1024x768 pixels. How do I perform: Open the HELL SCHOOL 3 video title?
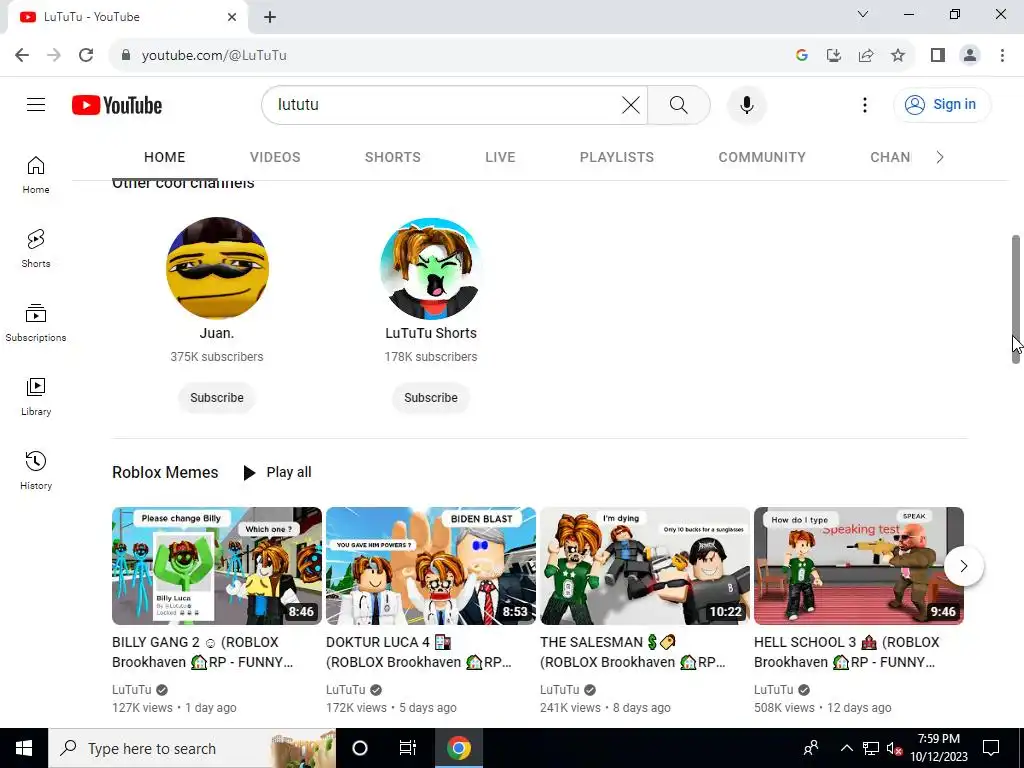click(846, 652)
